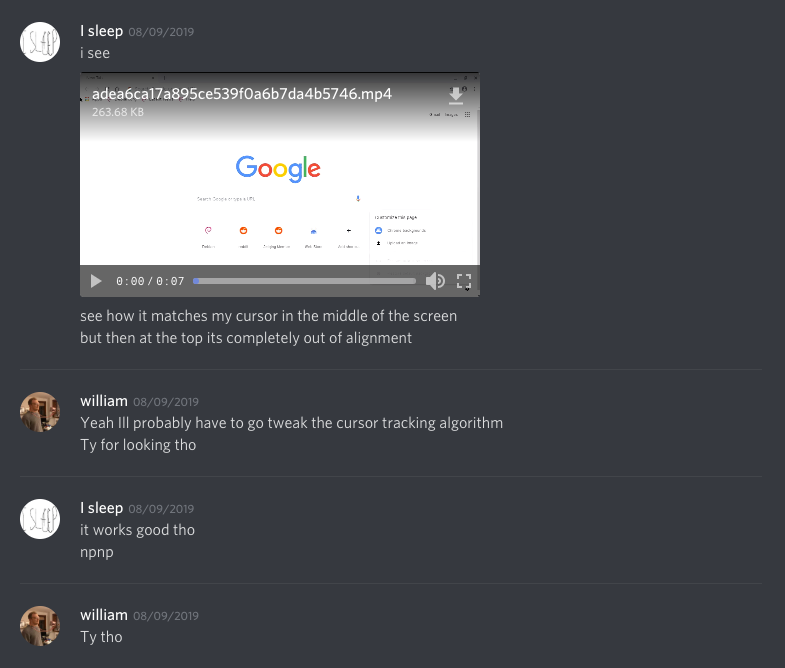Open I sleep's avatar beside the 'i see' message
Screen dimensions: 785x668
tap(41, 41)
